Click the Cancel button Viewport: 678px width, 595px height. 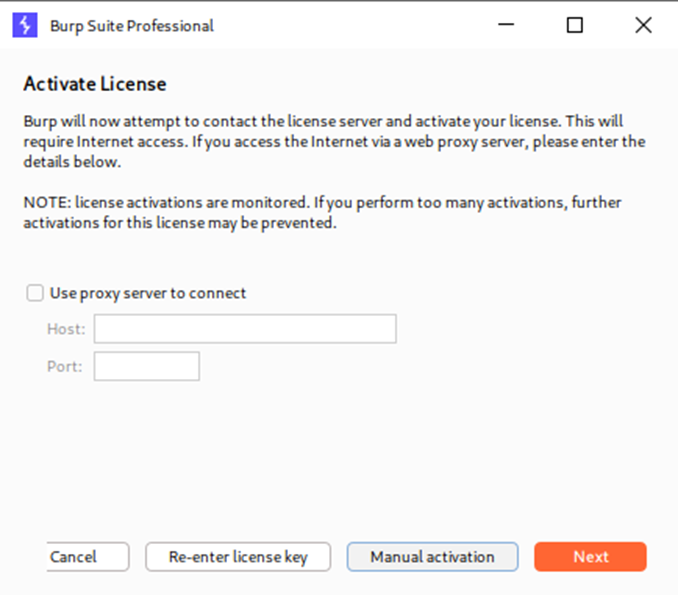point(88,557)
